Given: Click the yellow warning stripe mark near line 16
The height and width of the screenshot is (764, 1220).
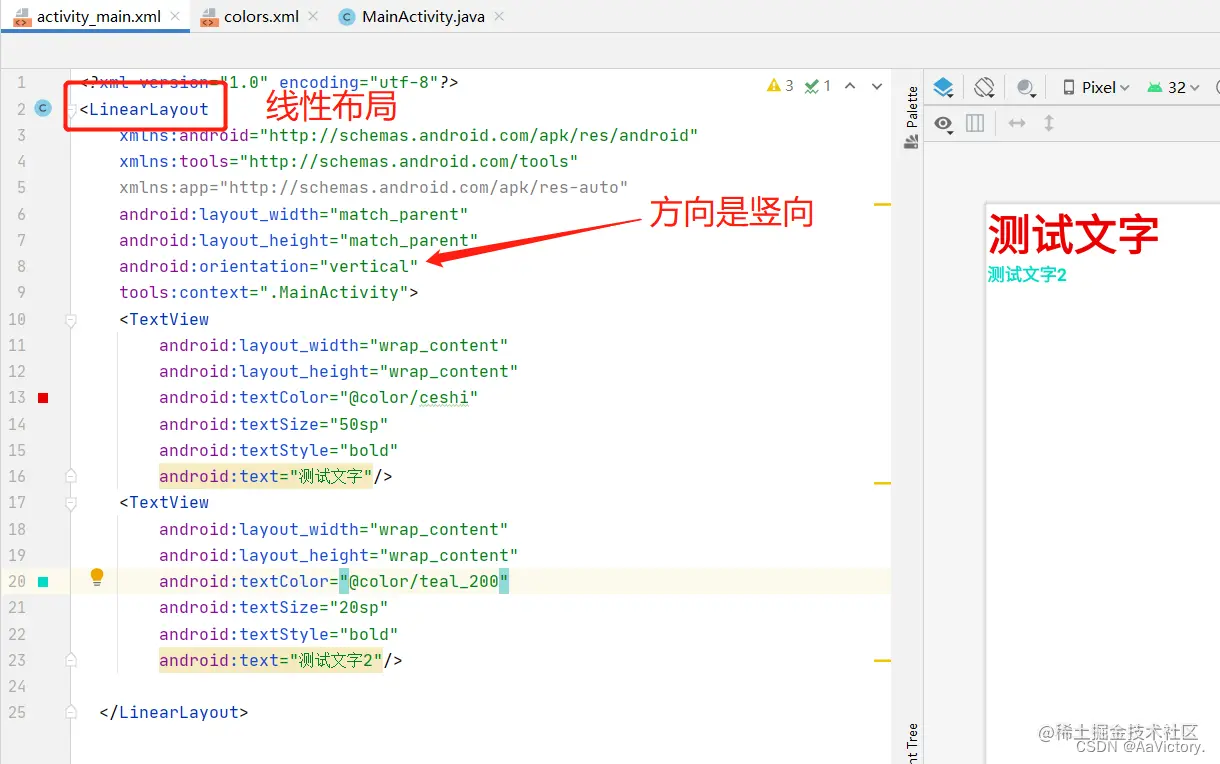Looking at the screenshot, I should click(x=882, y=483).
